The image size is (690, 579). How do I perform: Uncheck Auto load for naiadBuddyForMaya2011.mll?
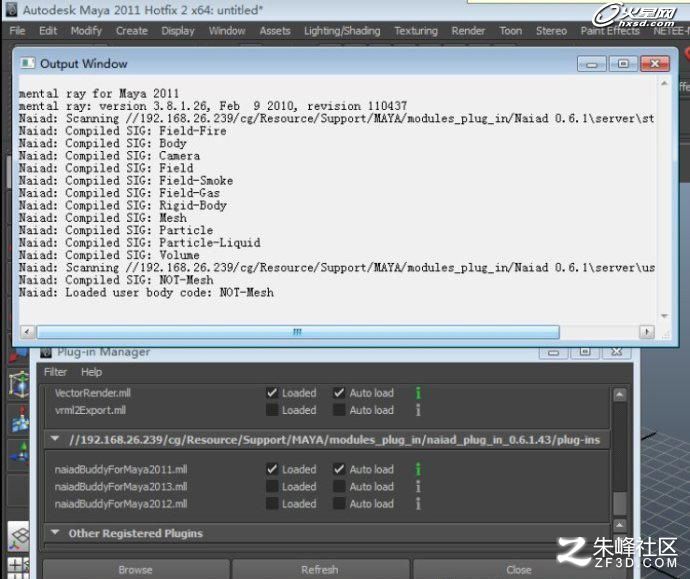[339, 469]
